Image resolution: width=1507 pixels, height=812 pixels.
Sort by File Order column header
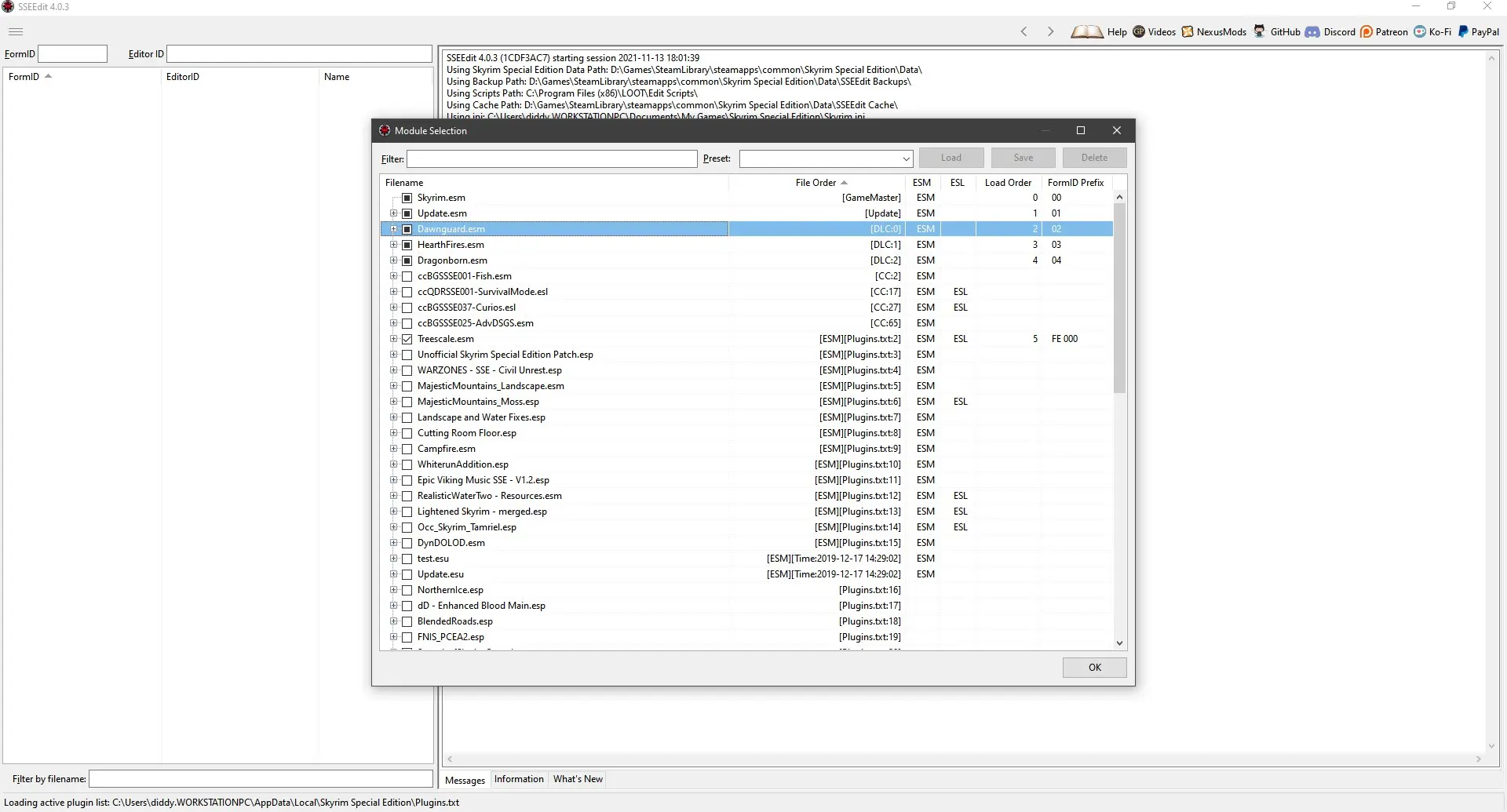[817, 183]
